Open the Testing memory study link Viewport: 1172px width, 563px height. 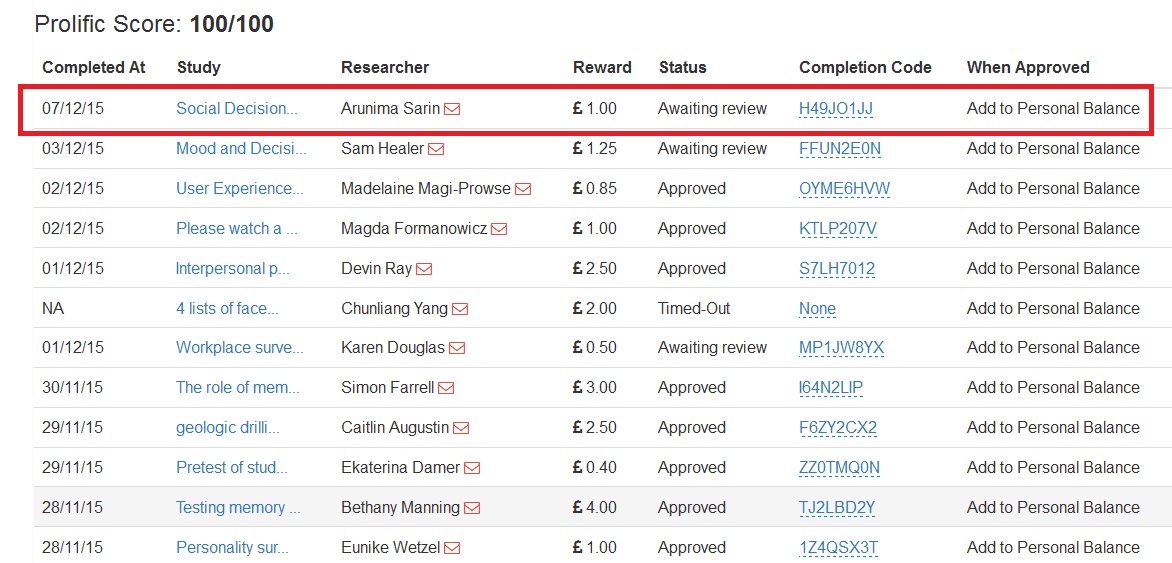pos(238,507)
